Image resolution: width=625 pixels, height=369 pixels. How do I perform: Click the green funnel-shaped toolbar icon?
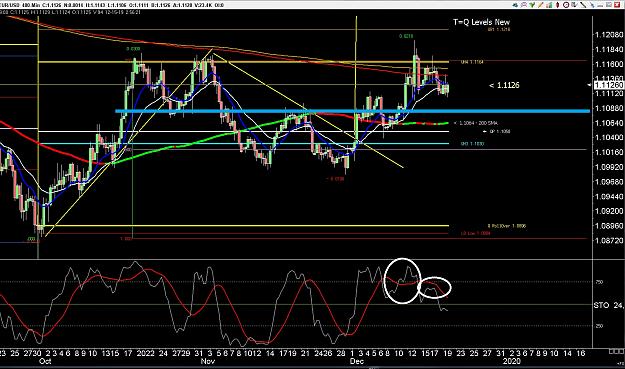click(x=532, y=5)
